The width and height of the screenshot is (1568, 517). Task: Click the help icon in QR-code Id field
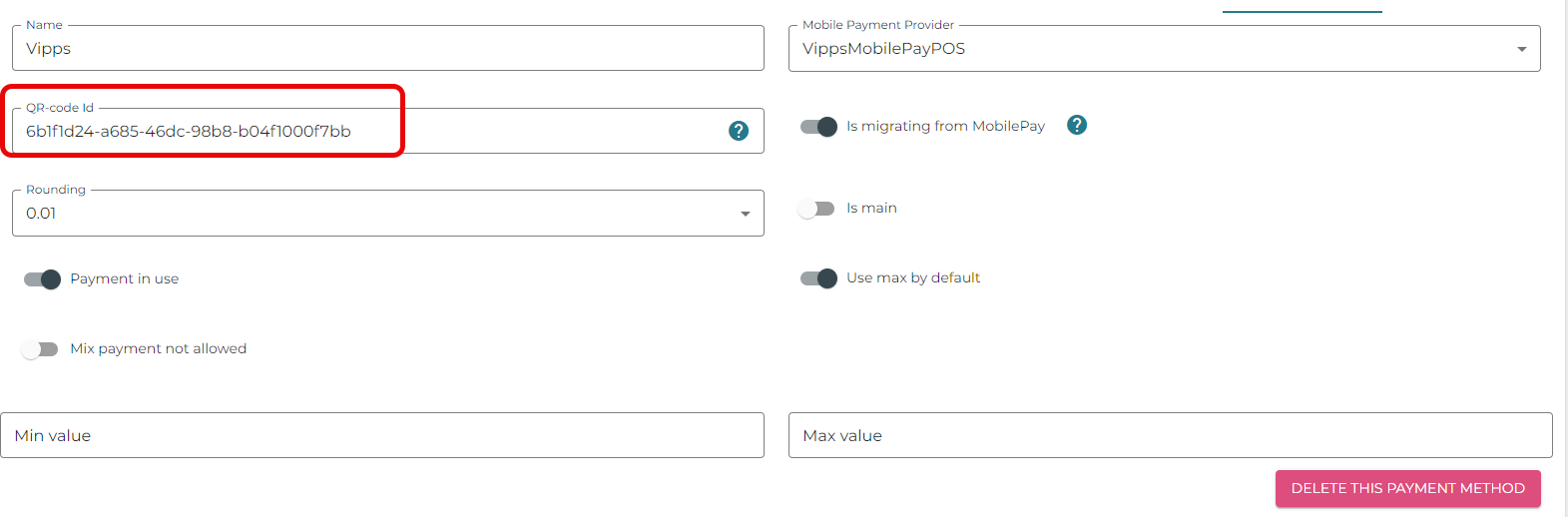pos(739,131)
